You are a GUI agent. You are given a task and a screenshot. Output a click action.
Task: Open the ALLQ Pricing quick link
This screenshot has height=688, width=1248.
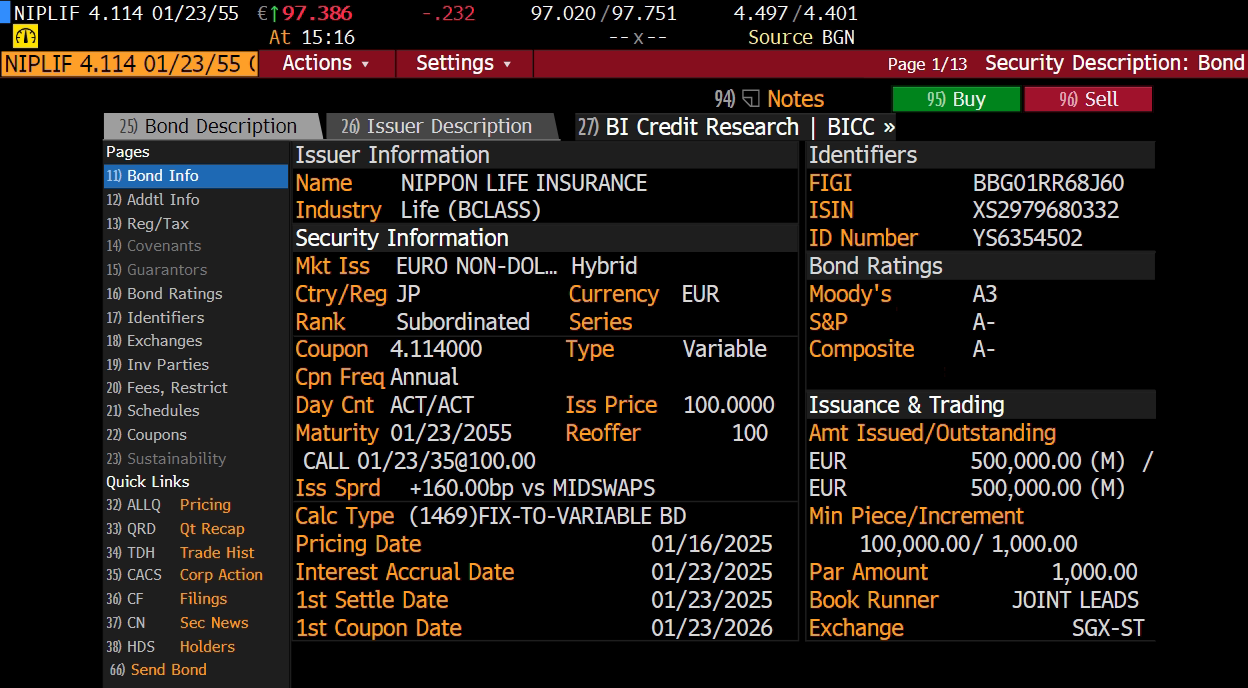pyautogui.click(x=168, y=505)
